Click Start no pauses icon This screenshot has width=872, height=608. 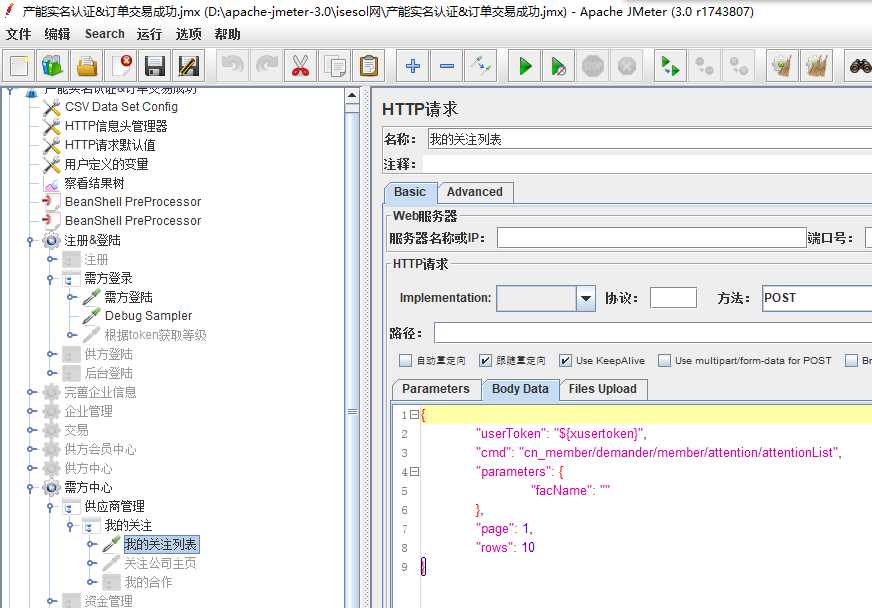558,66
